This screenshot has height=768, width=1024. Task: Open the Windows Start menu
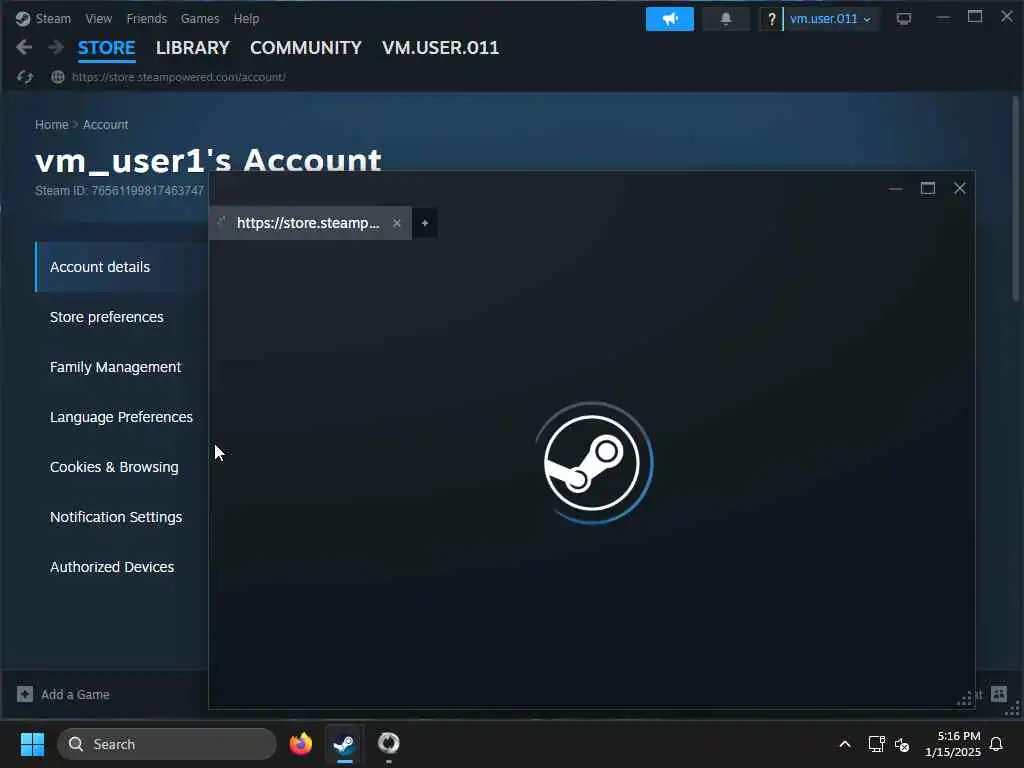coord(32,744)
